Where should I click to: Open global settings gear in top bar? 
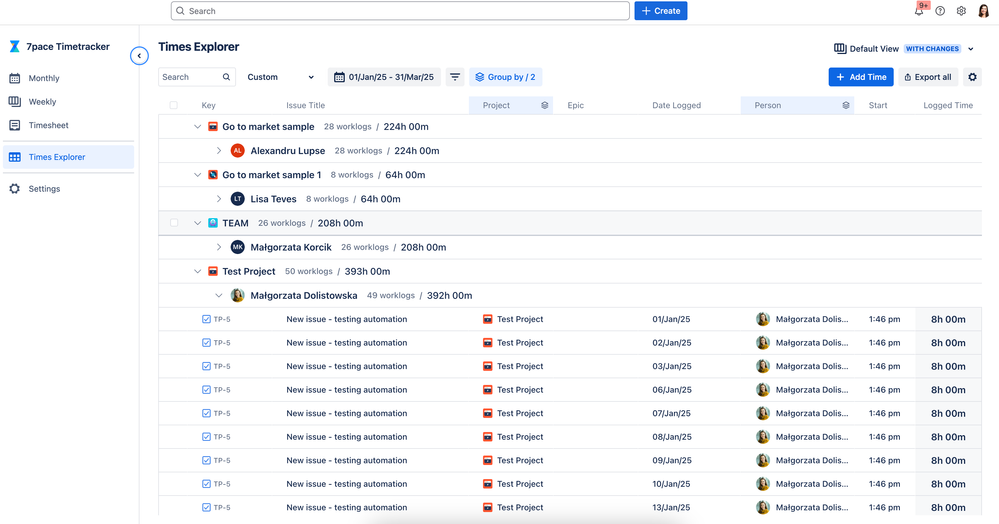click(x=961, y=11)
